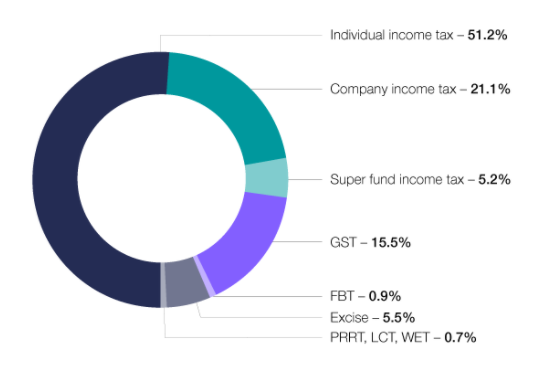Click the 51.2% value
This screenshot has height=365, width=540.
pyautogui.click(x=487, y=35)
